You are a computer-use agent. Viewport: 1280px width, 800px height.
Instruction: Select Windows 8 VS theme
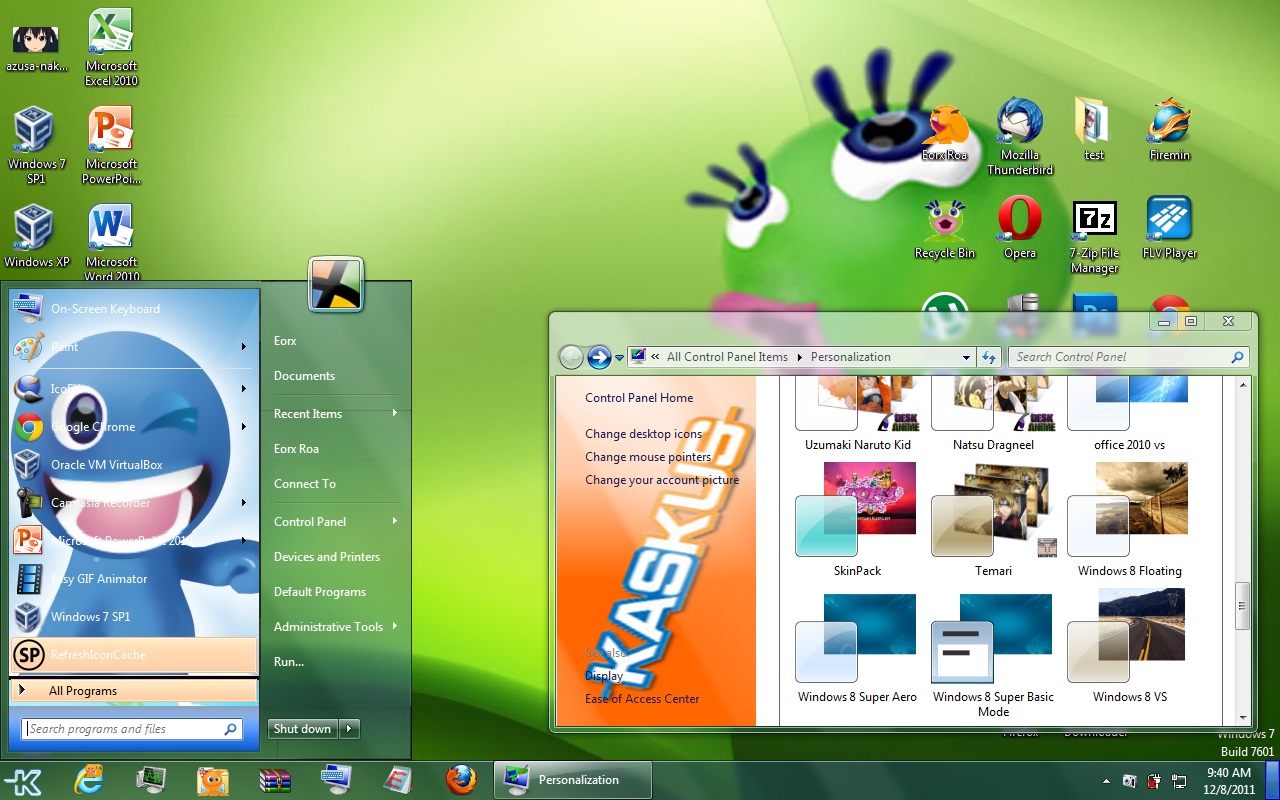1130,647
